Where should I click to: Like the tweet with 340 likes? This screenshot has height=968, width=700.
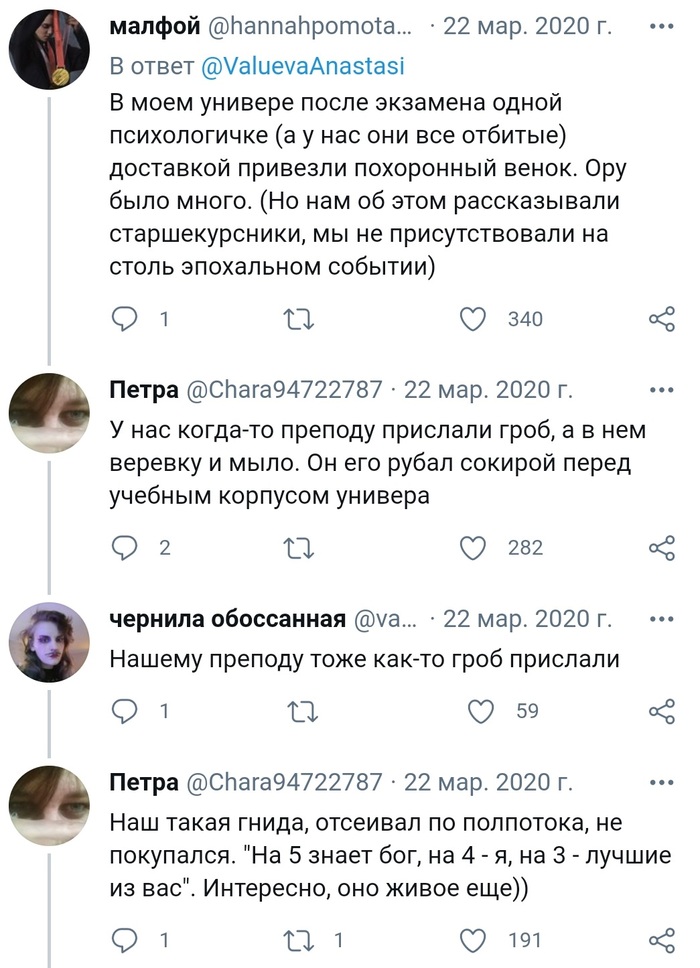pos(473,319)
